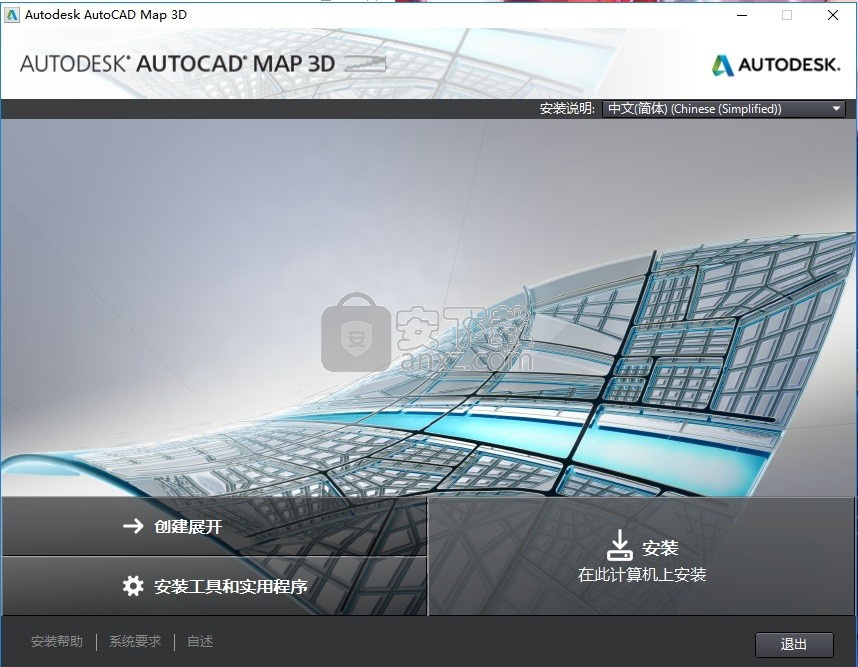The width and height of the screenshot is (858, 667).
Task: Close the AutoCAD Map 3D installer
Action: [x=833, y=15]
